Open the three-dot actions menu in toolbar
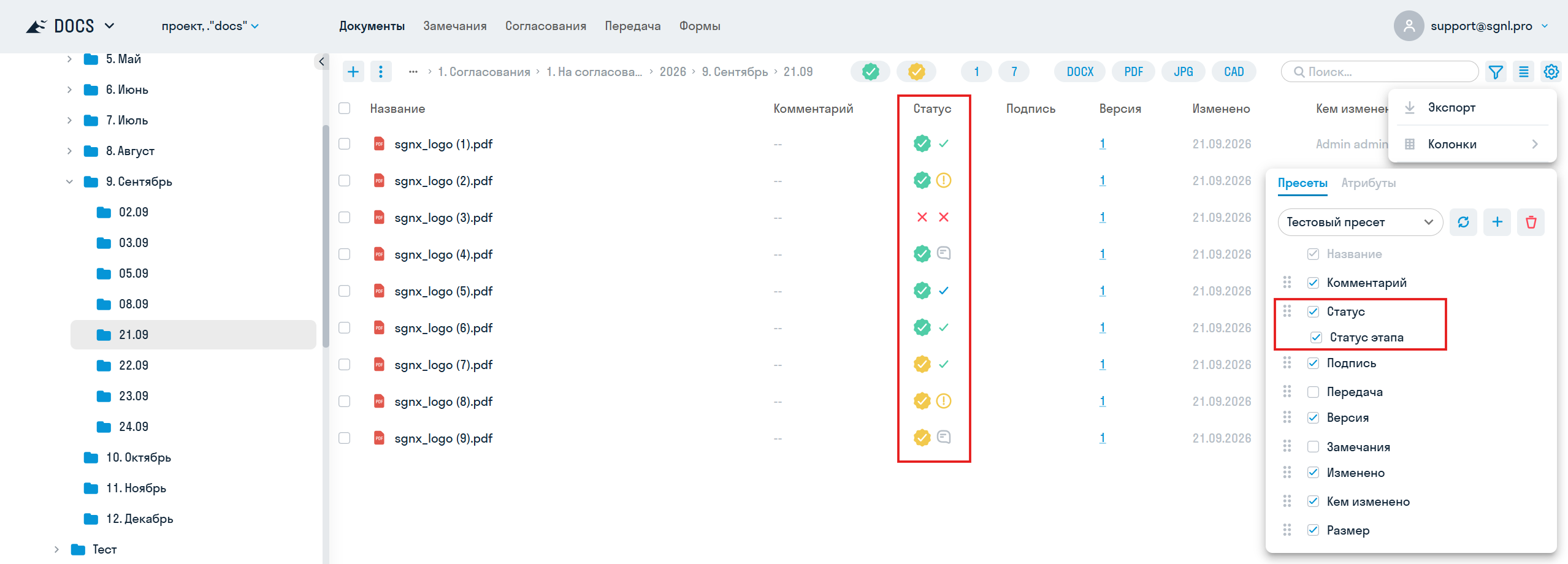The image size is (1568, 564). (x=381, y=72)
